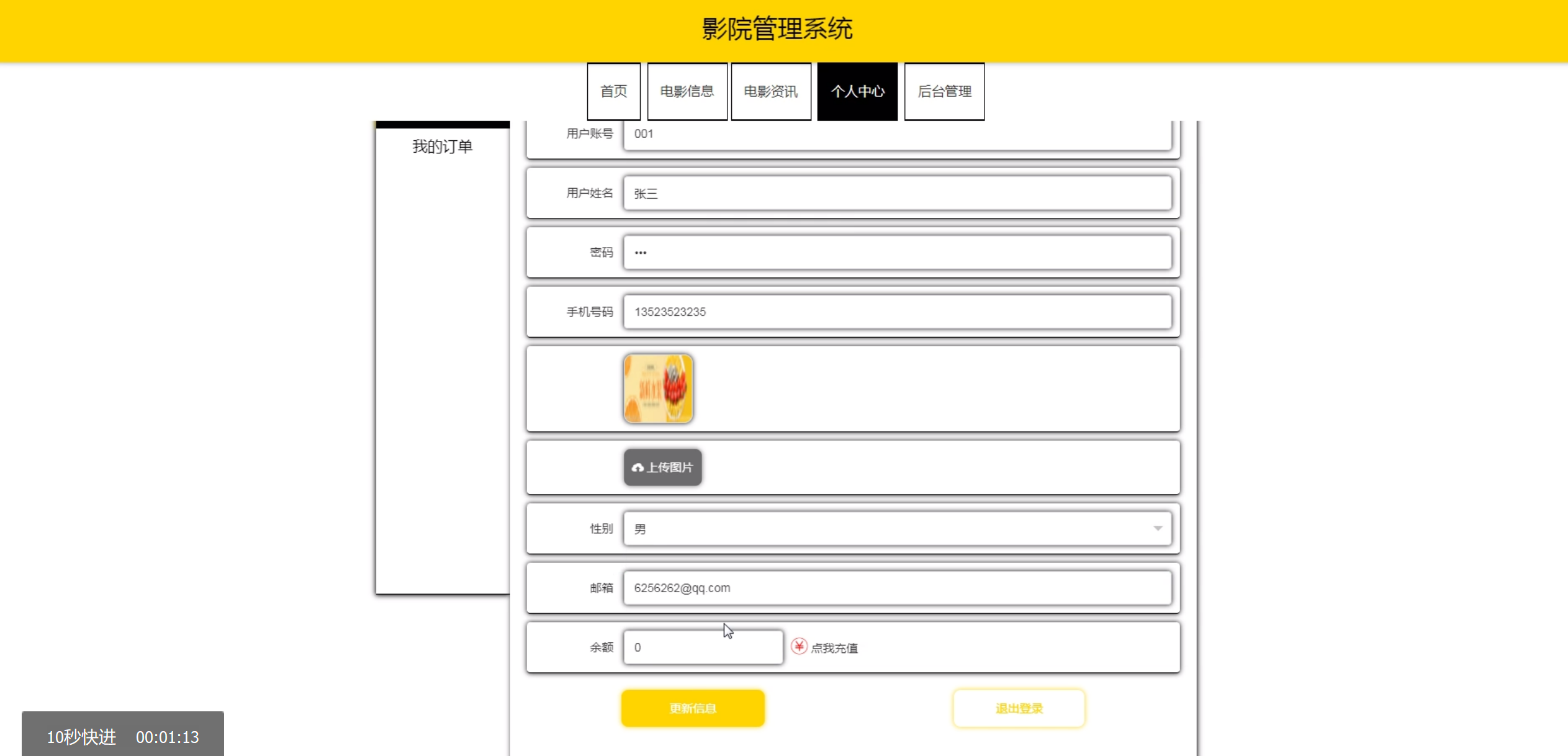The width and height of the screenshot is (1568, 756).
Task: Focus the 用户姓名 field with 张三
Action: 897,193
